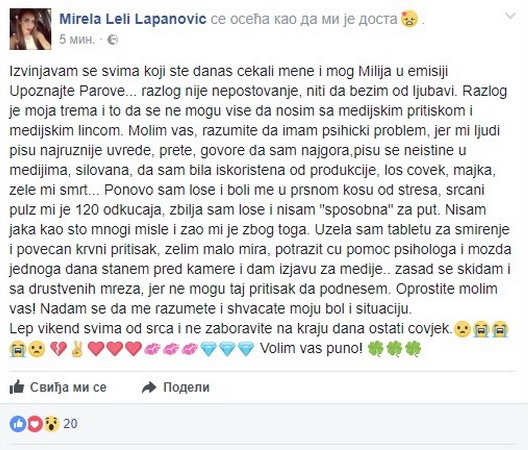Image resolution: width=528 pixels, height=450 pixels.
Task: Click the first green clover emoji
Action: (375, 349)
